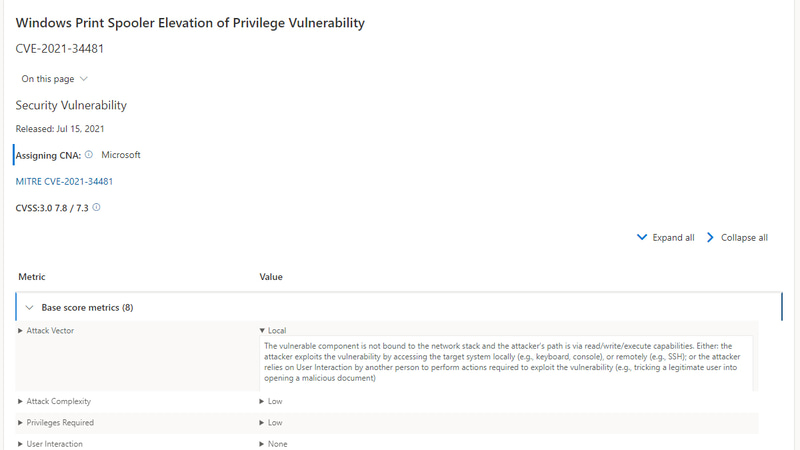Click the Metric column header

click(x=32, y=277)
